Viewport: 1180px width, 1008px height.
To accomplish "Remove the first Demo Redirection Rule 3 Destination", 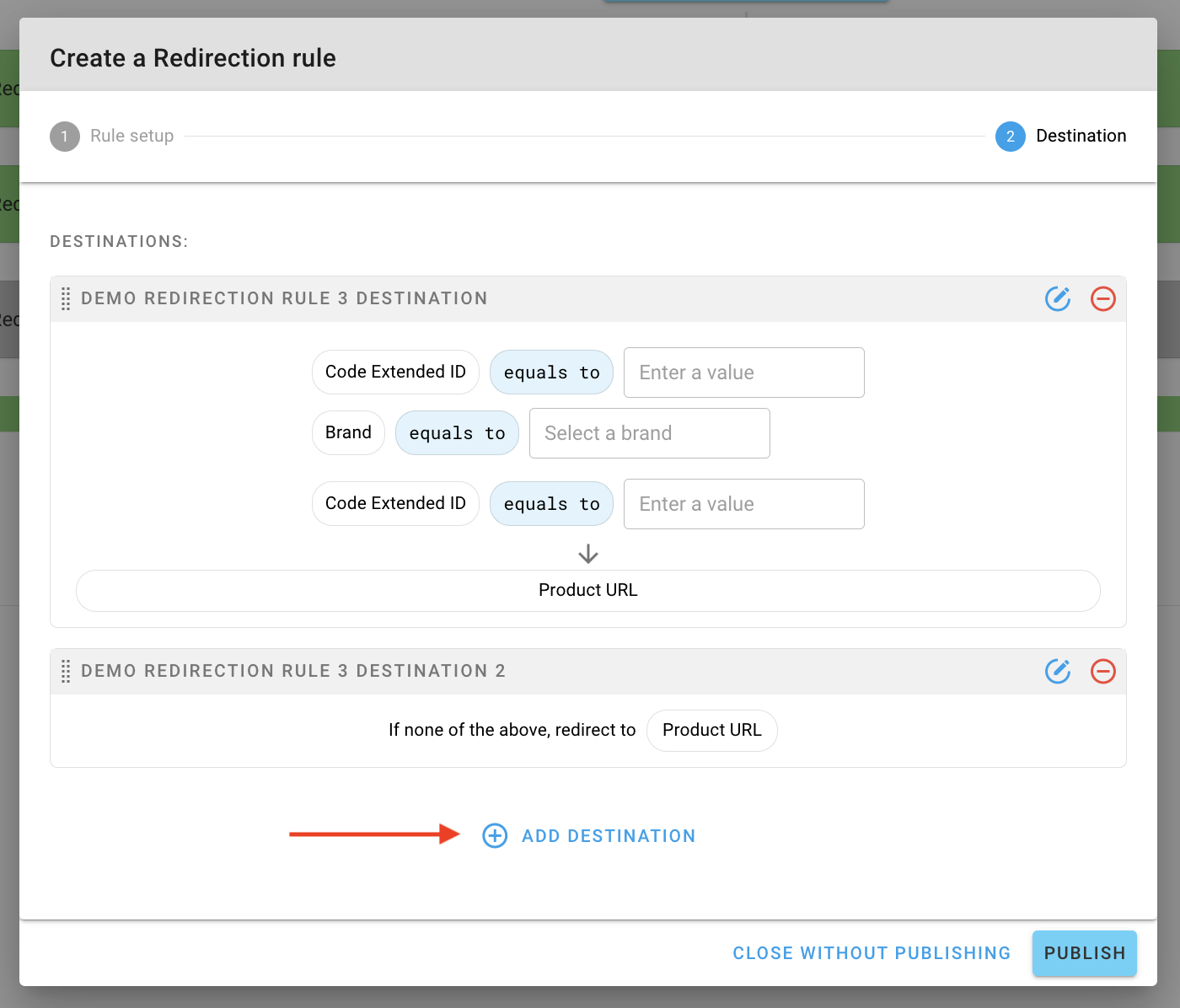I will click(x=1103, y=298).
